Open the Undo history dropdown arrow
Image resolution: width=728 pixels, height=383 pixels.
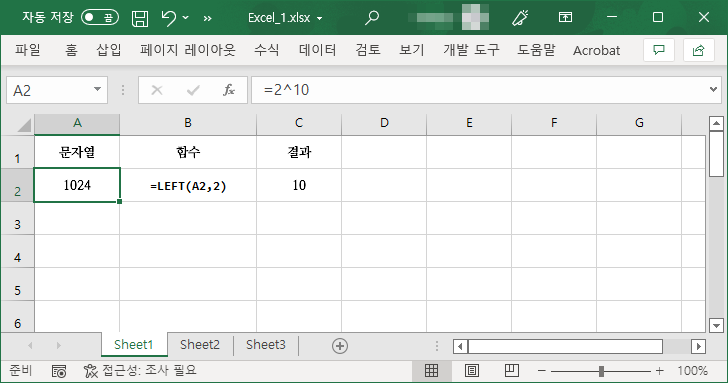[186, 18]
